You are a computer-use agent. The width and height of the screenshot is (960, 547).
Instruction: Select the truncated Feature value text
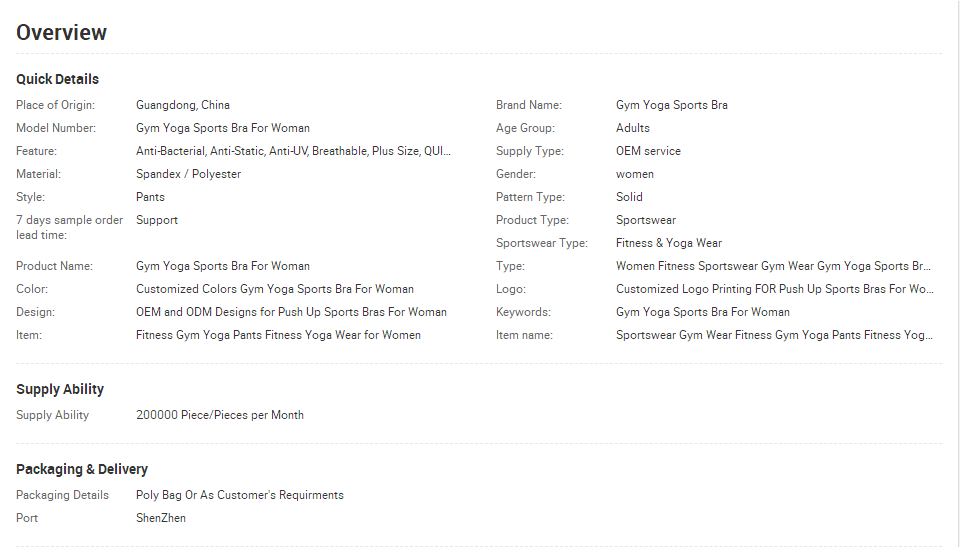(x=293, y=151)
